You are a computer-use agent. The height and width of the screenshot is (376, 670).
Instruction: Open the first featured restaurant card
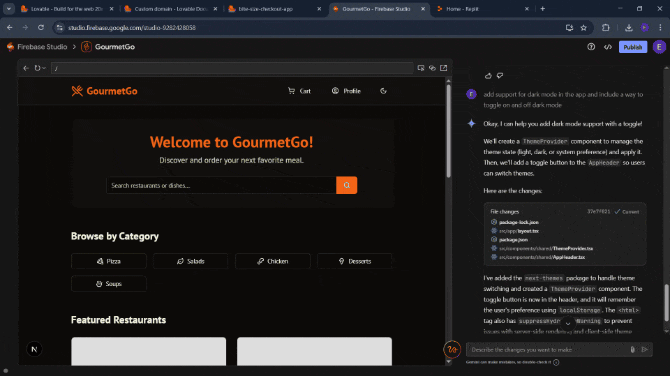click(149, 351)
